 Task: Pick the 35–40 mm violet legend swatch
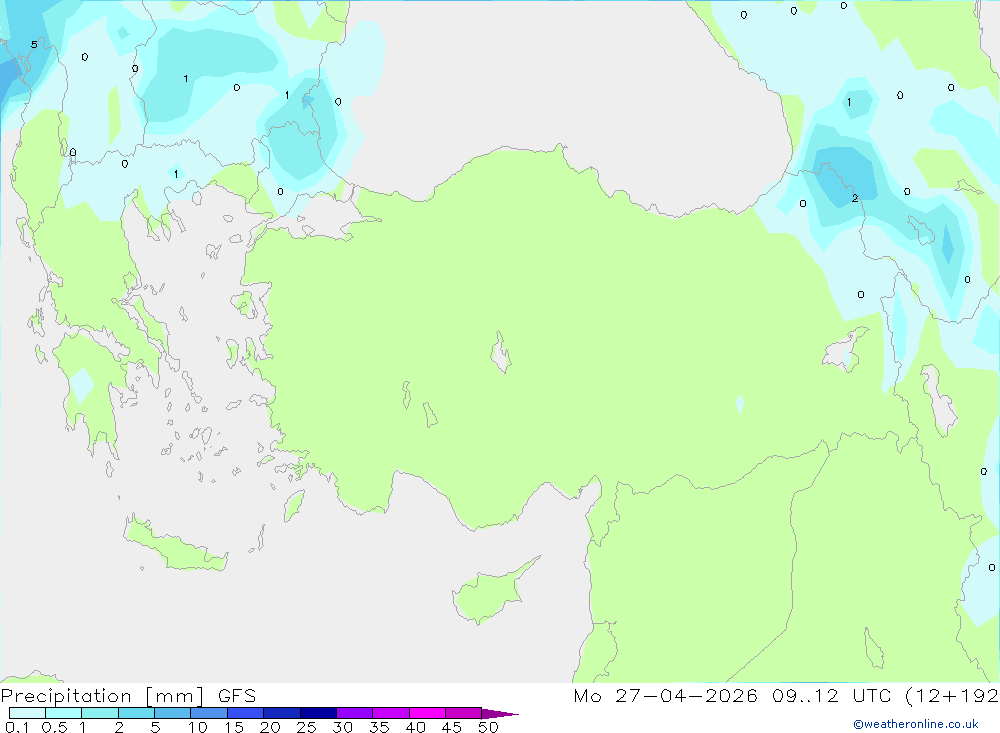pos(391,713)
